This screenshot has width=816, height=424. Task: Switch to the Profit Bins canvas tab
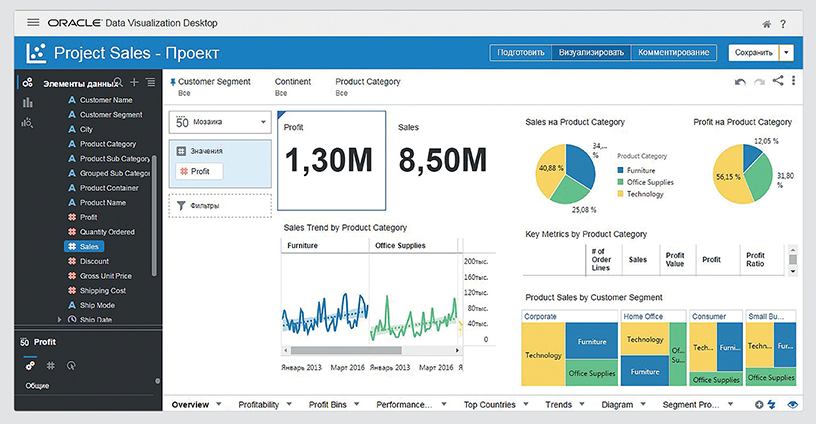click(327, 404)
